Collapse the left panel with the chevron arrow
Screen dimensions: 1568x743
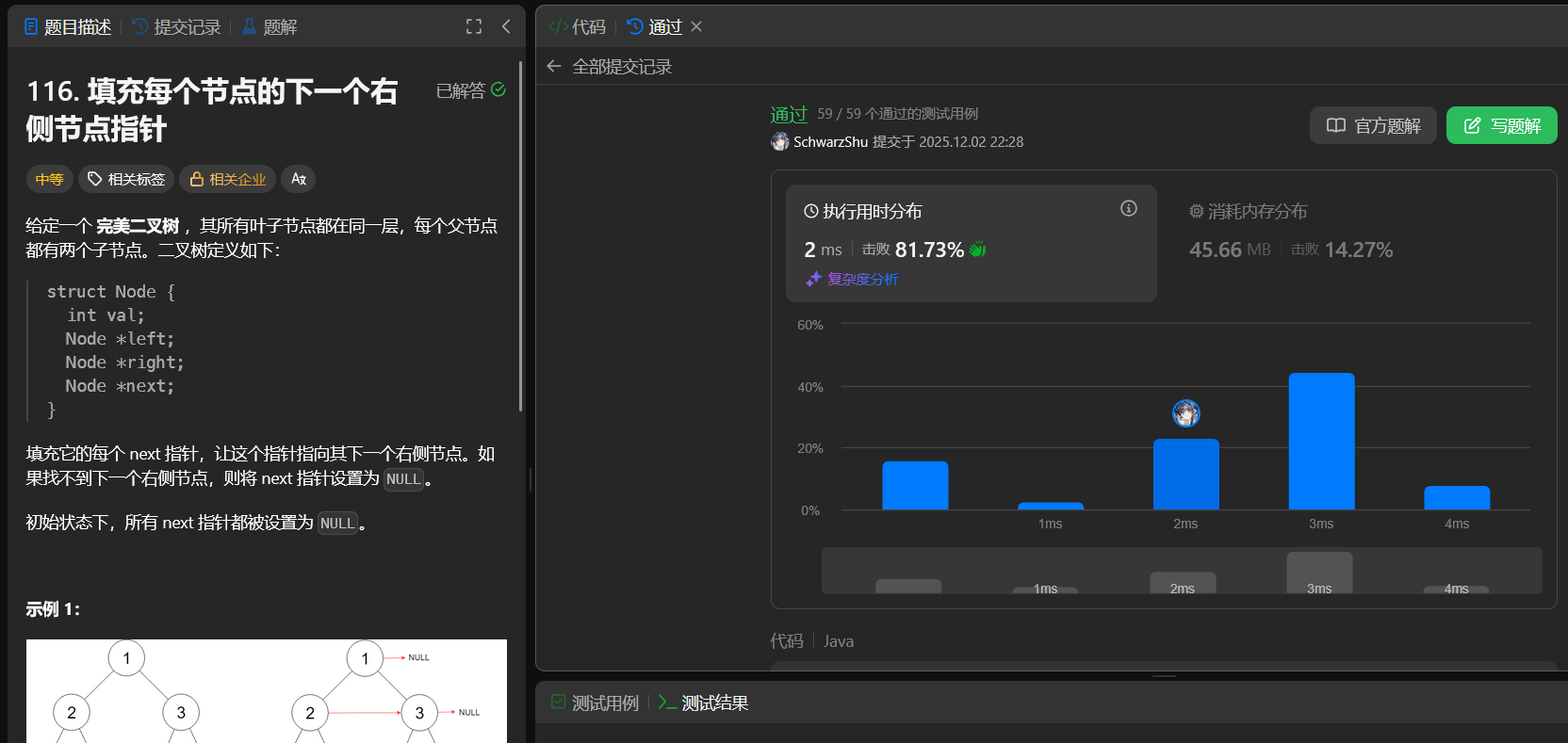tap(506, 26)
